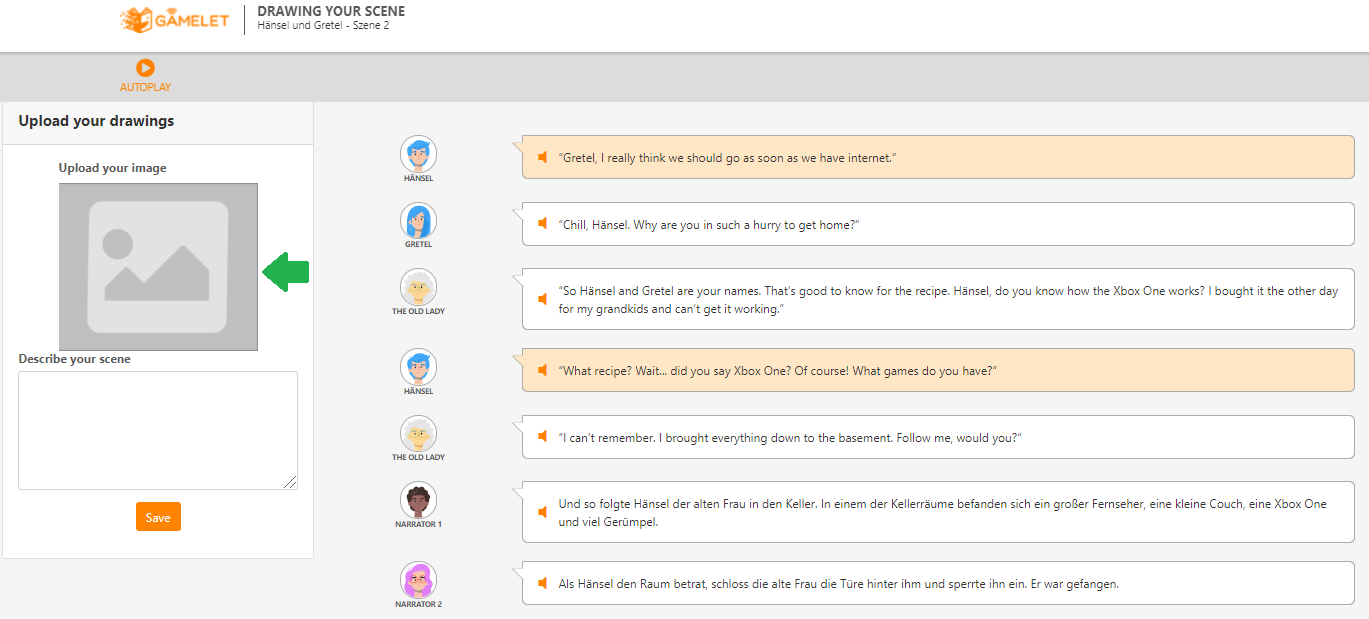1369x619 pixels.
Task: Click Hänsel's avatar beside the internet line
Action: click(x=419, y=154)
